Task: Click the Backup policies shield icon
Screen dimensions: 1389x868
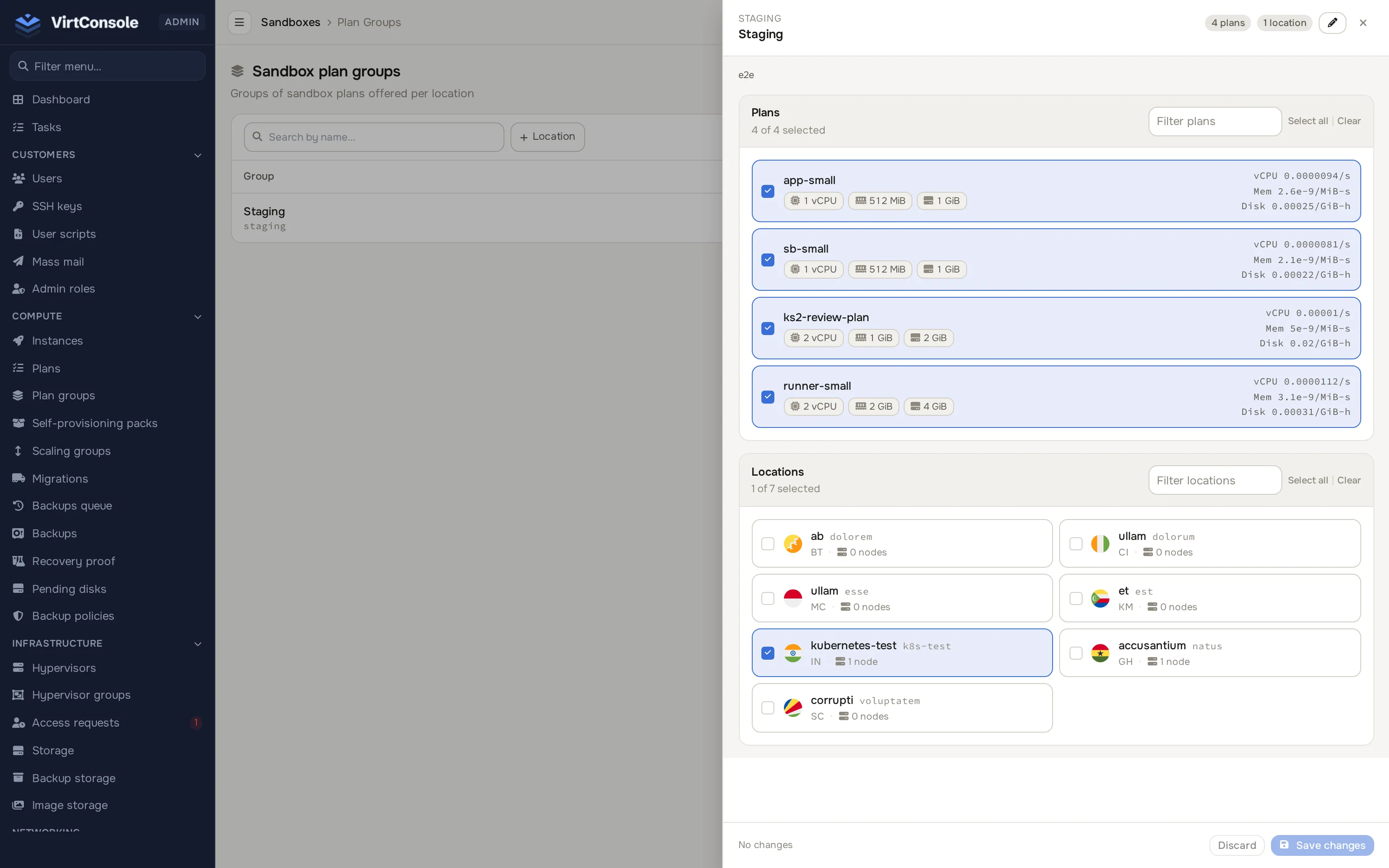Action: pos(18,616)
